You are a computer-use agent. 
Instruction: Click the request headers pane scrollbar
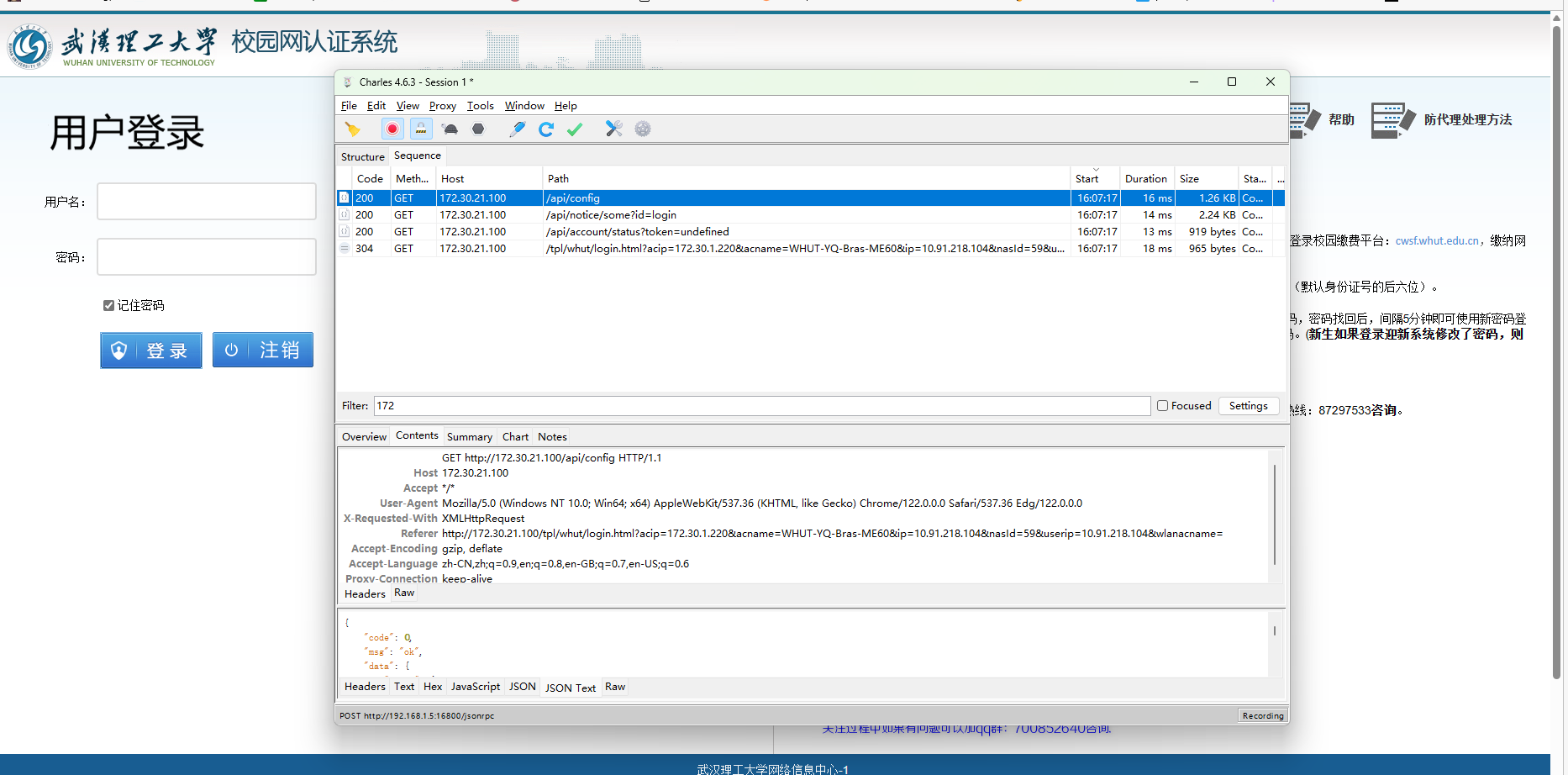click(1275, 514)
